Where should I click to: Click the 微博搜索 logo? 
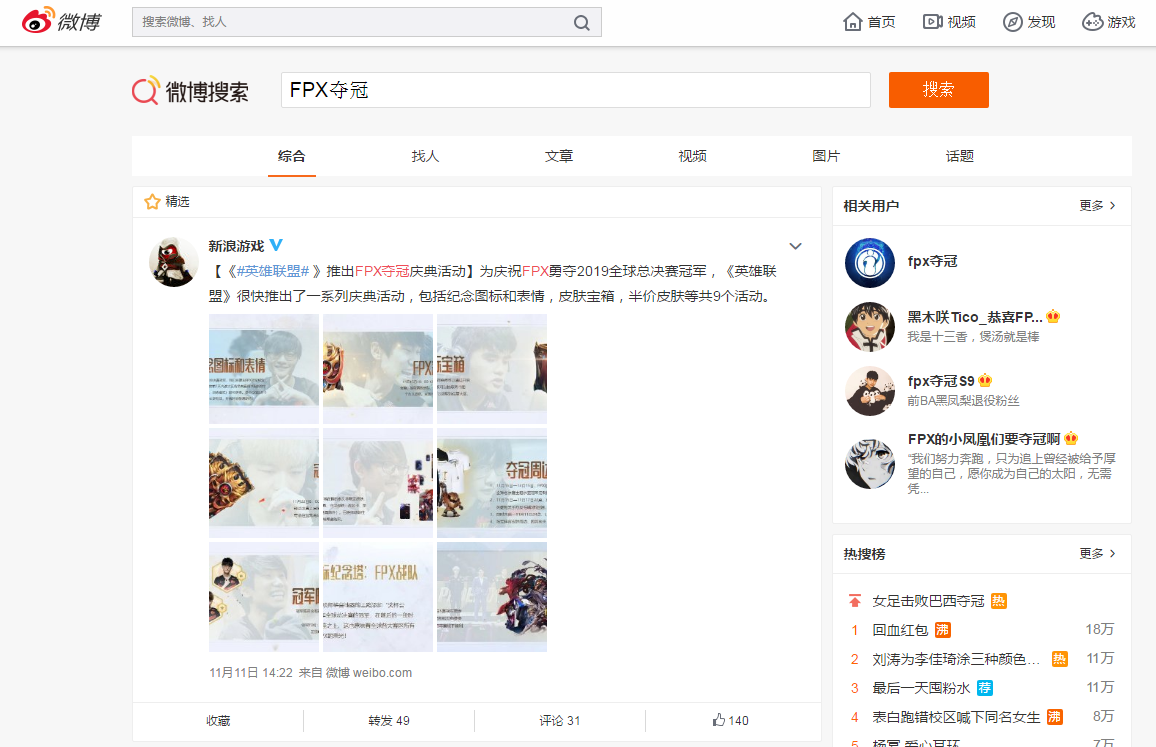tap(190, 91)
